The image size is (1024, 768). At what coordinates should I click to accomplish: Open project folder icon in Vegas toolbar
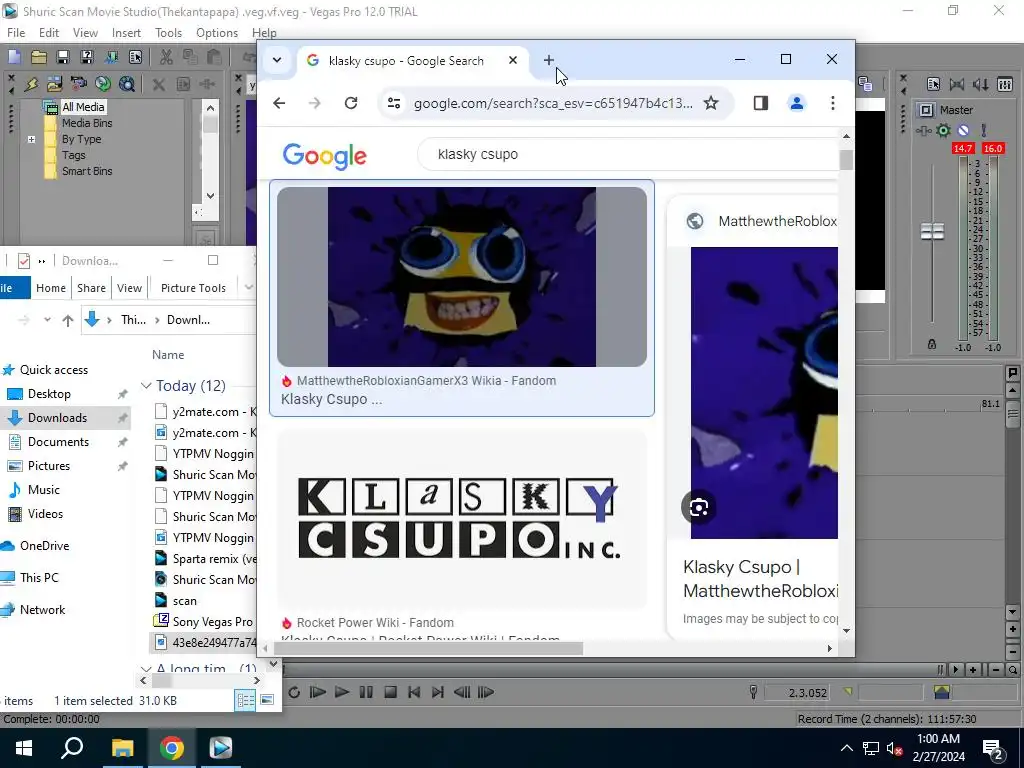coord(39,57)
